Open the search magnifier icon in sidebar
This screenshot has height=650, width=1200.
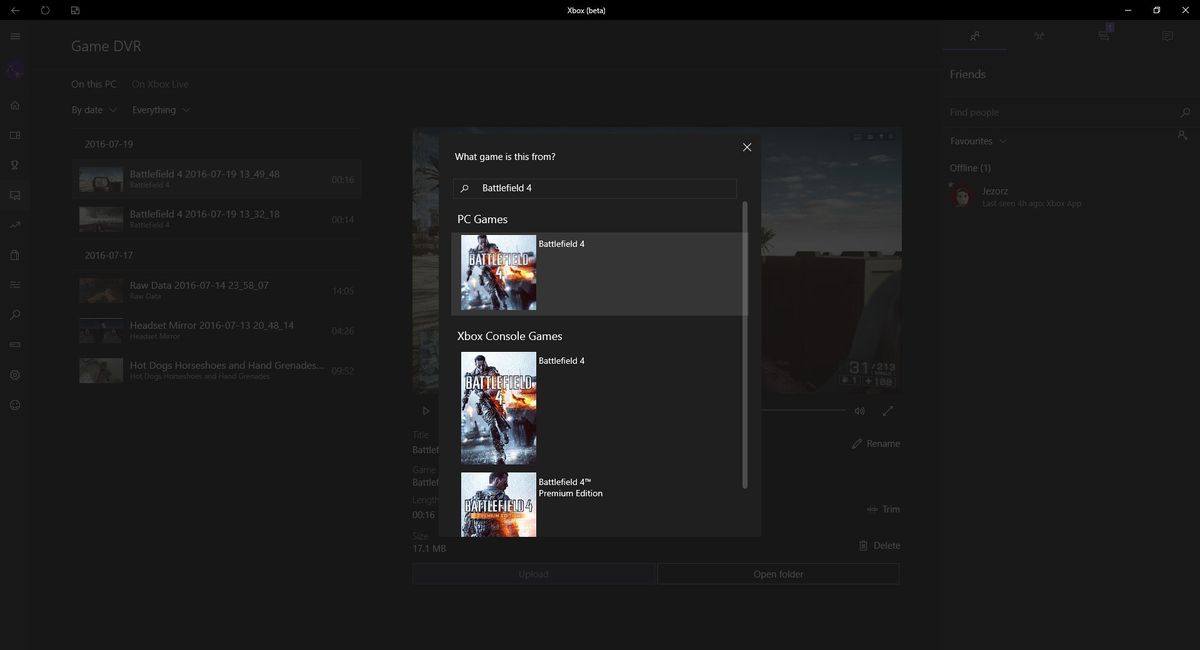tap(15, 315)
